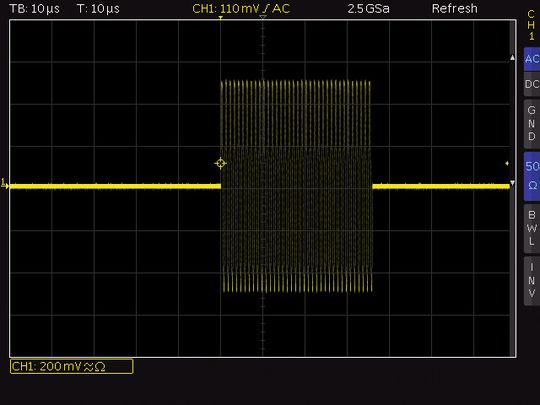Toggle BWL bandwidth limit softkey
The image size is (540, 405).
(x=532, y=228)
